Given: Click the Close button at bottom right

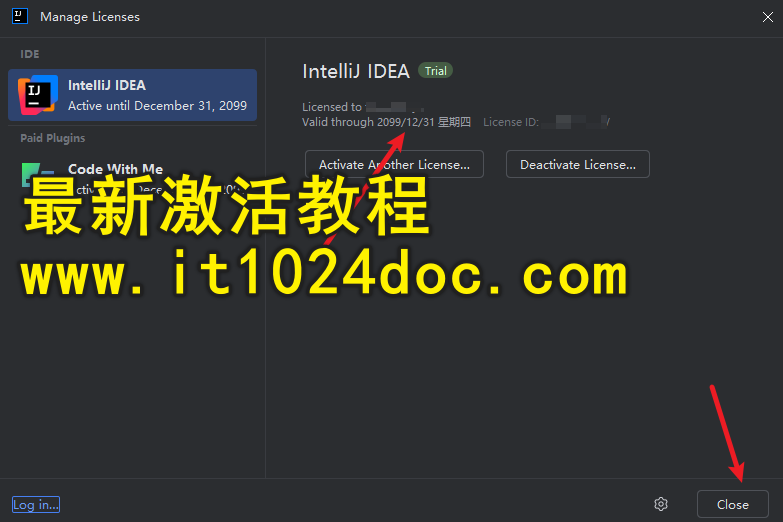Looking at the screenshot, I should pyautogui.click(x=732, y=504).
